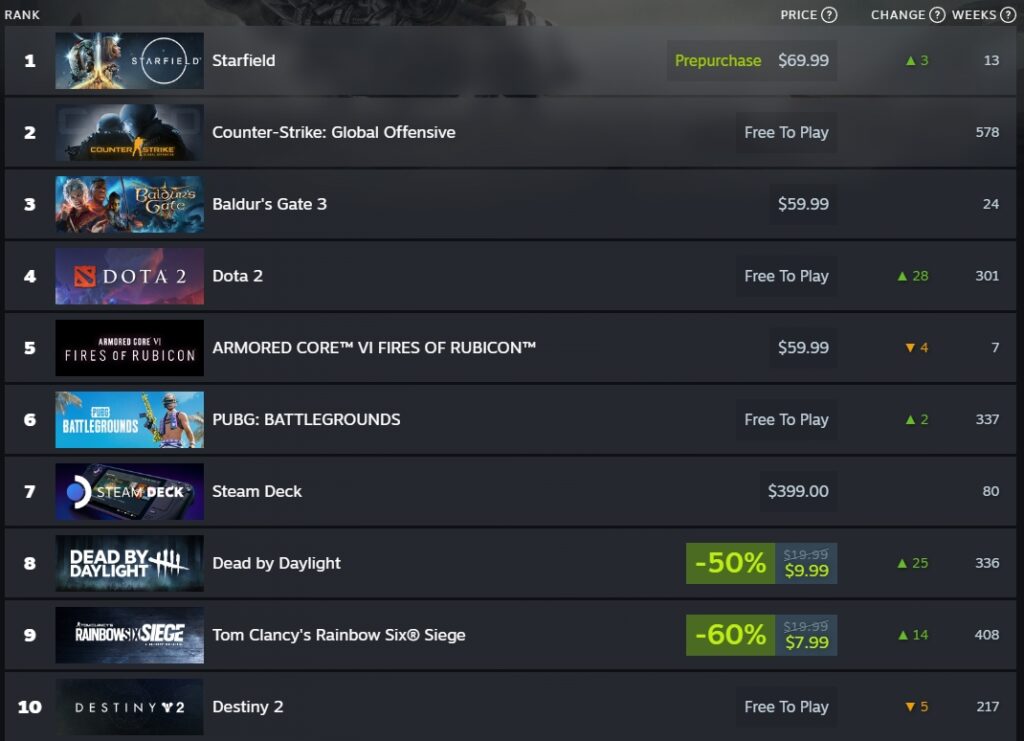Click the WEEKS column header
This screenshot has width=1024, height=741.
(976, 15)
